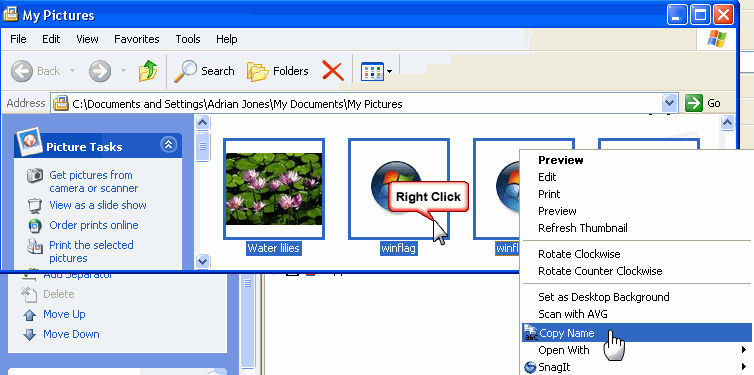The image size is (754, 375).
Task: Click Print the selected pictures
Action: point(91,251)
